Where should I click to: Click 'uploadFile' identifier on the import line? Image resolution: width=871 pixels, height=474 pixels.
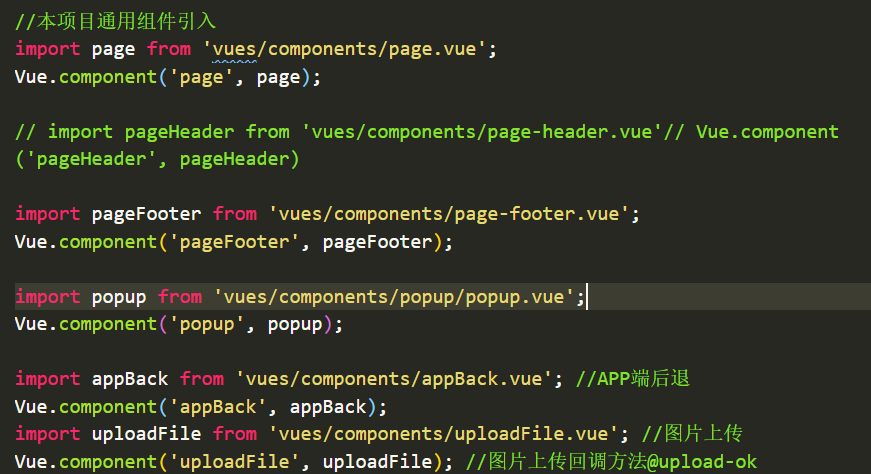pos(146,434)
